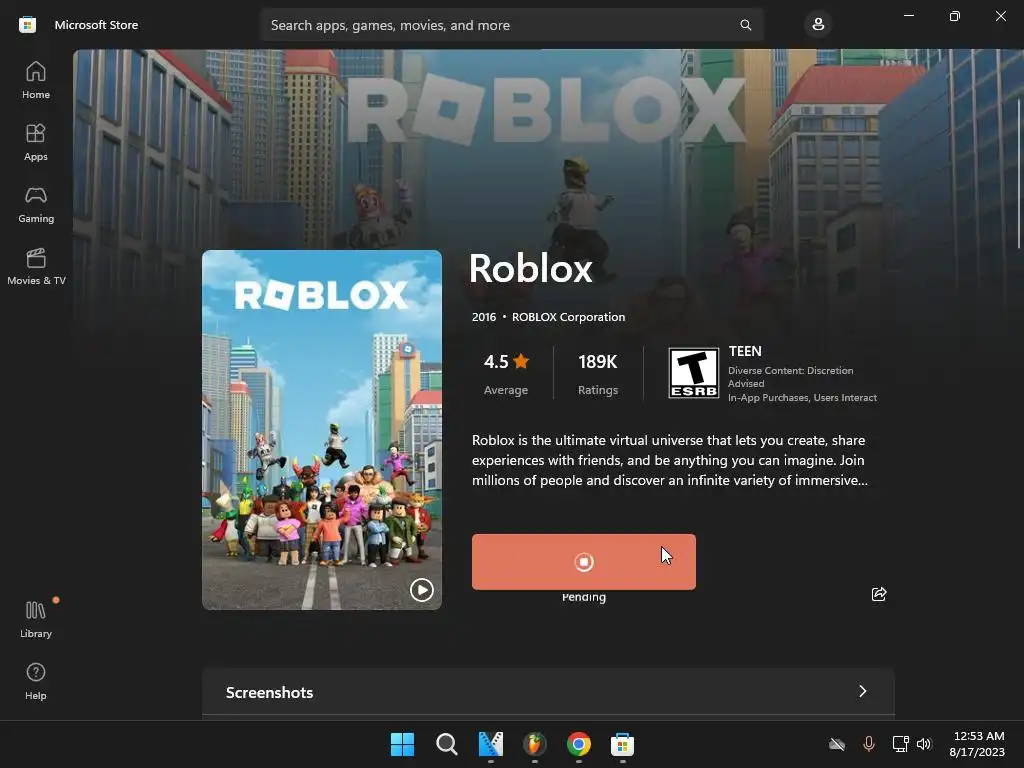Restore down the Microsoft Store window
1024x768 pixels.
point(955,16)
